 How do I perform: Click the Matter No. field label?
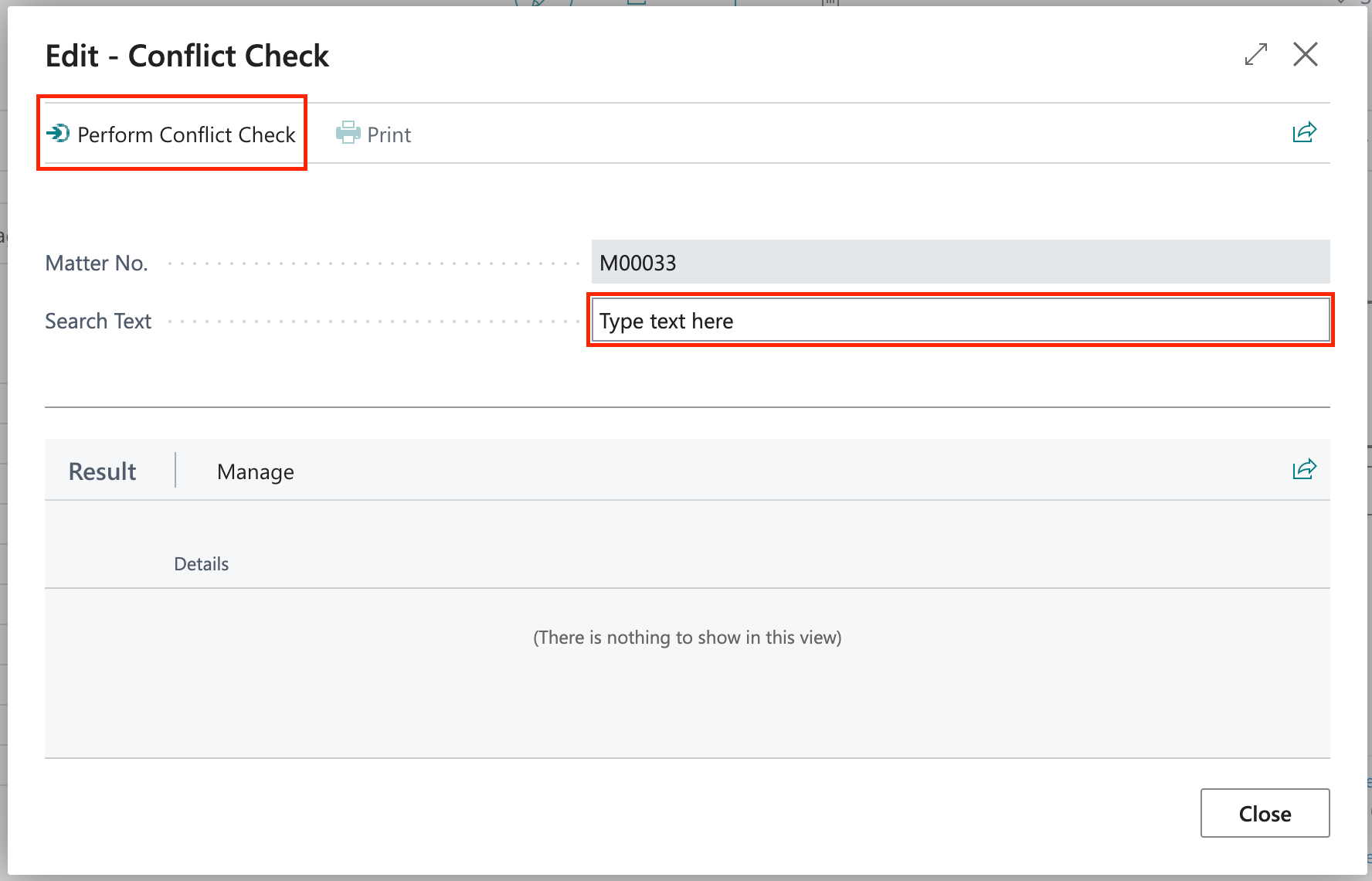point(97,263)
